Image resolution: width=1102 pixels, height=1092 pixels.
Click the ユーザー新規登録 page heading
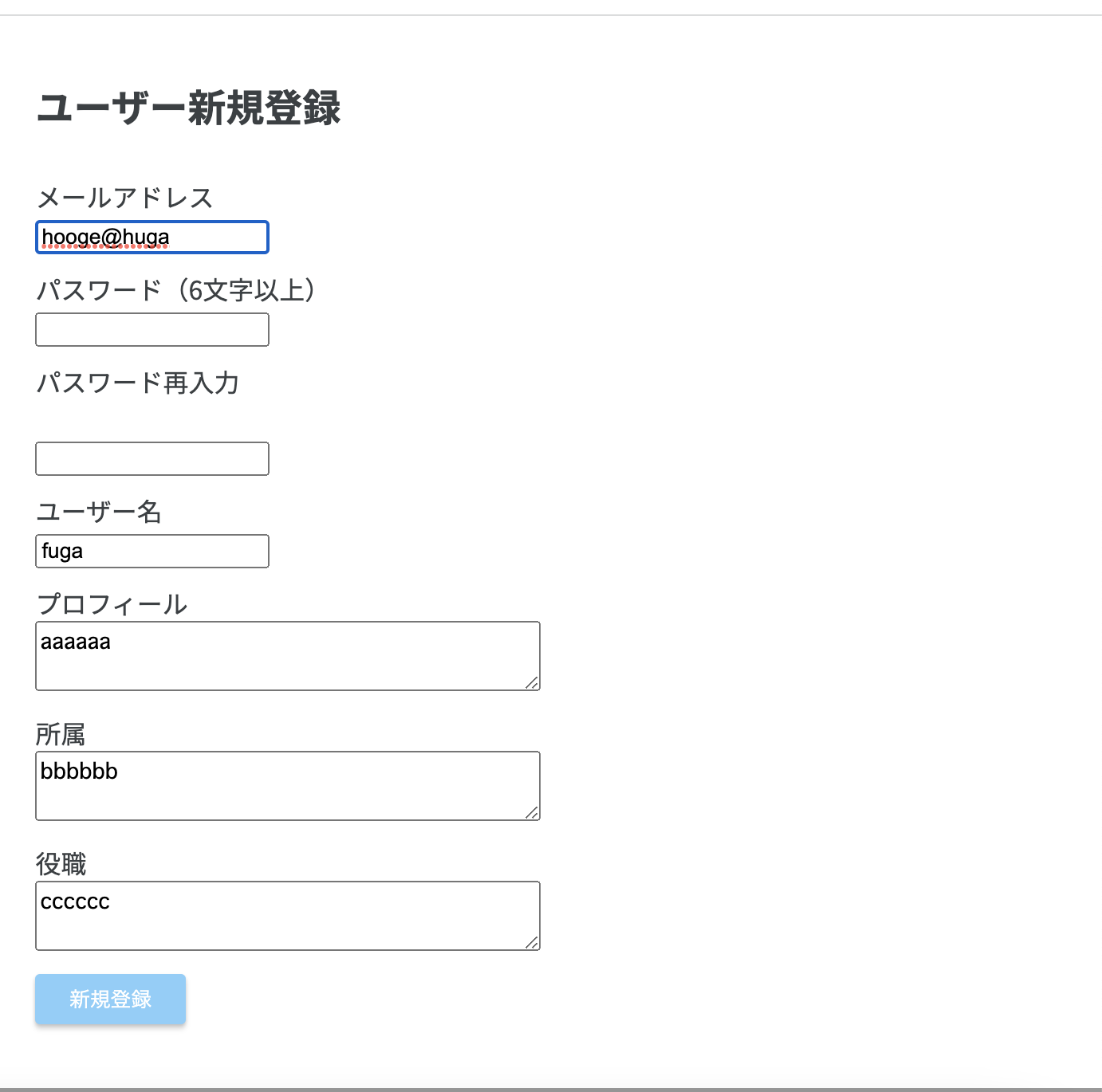coord(189,109)
